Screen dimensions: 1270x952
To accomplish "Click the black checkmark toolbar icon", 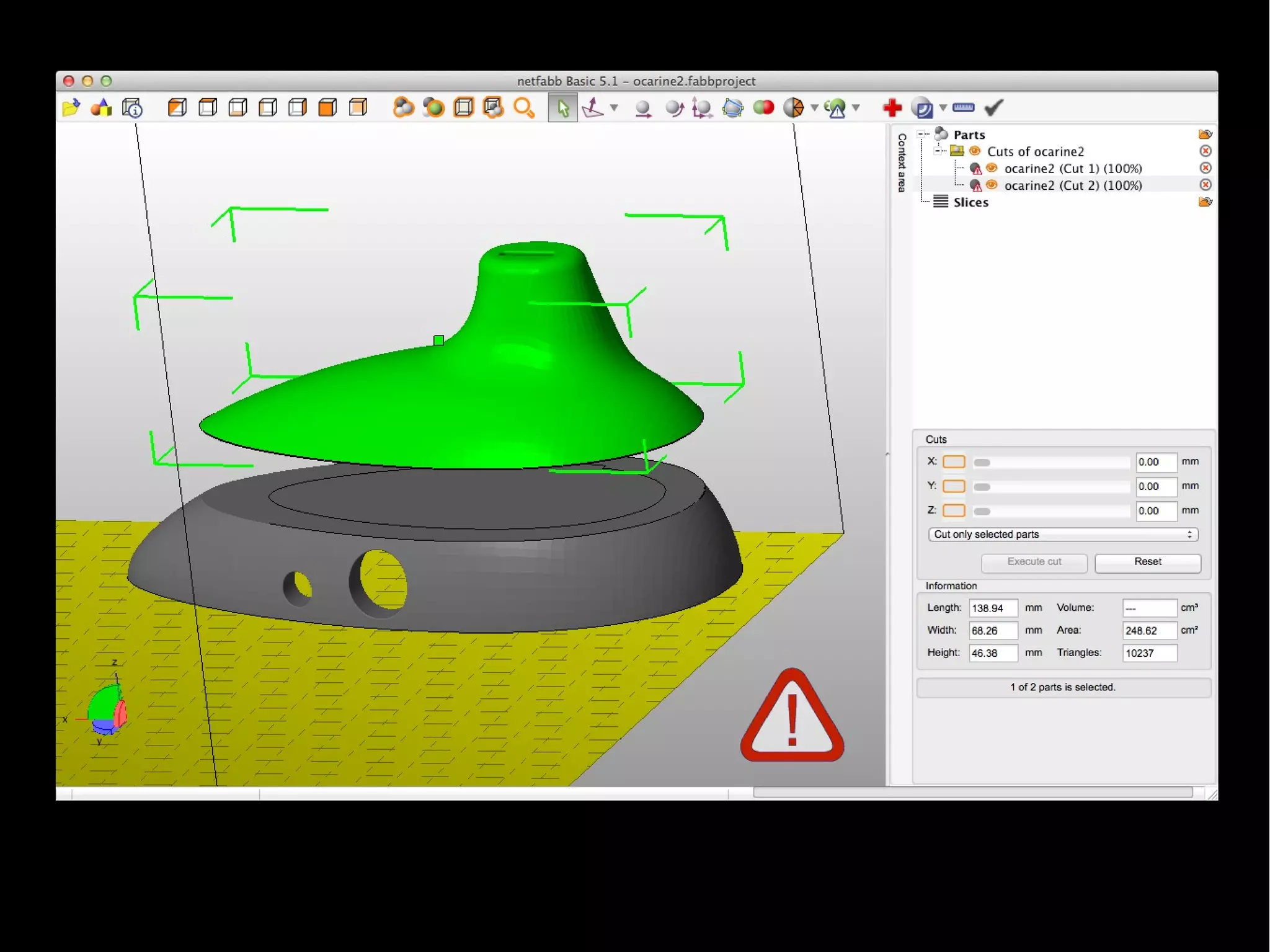I will [x=993, y=108].
